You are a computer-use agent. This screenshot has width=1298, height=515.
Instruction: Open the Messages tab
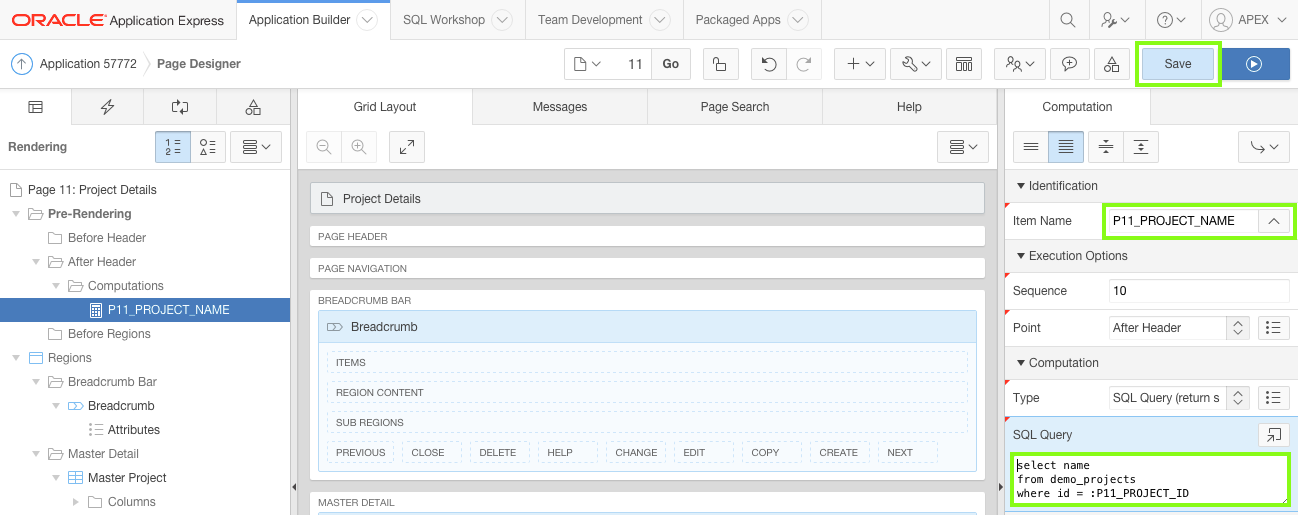pos(560,107)
